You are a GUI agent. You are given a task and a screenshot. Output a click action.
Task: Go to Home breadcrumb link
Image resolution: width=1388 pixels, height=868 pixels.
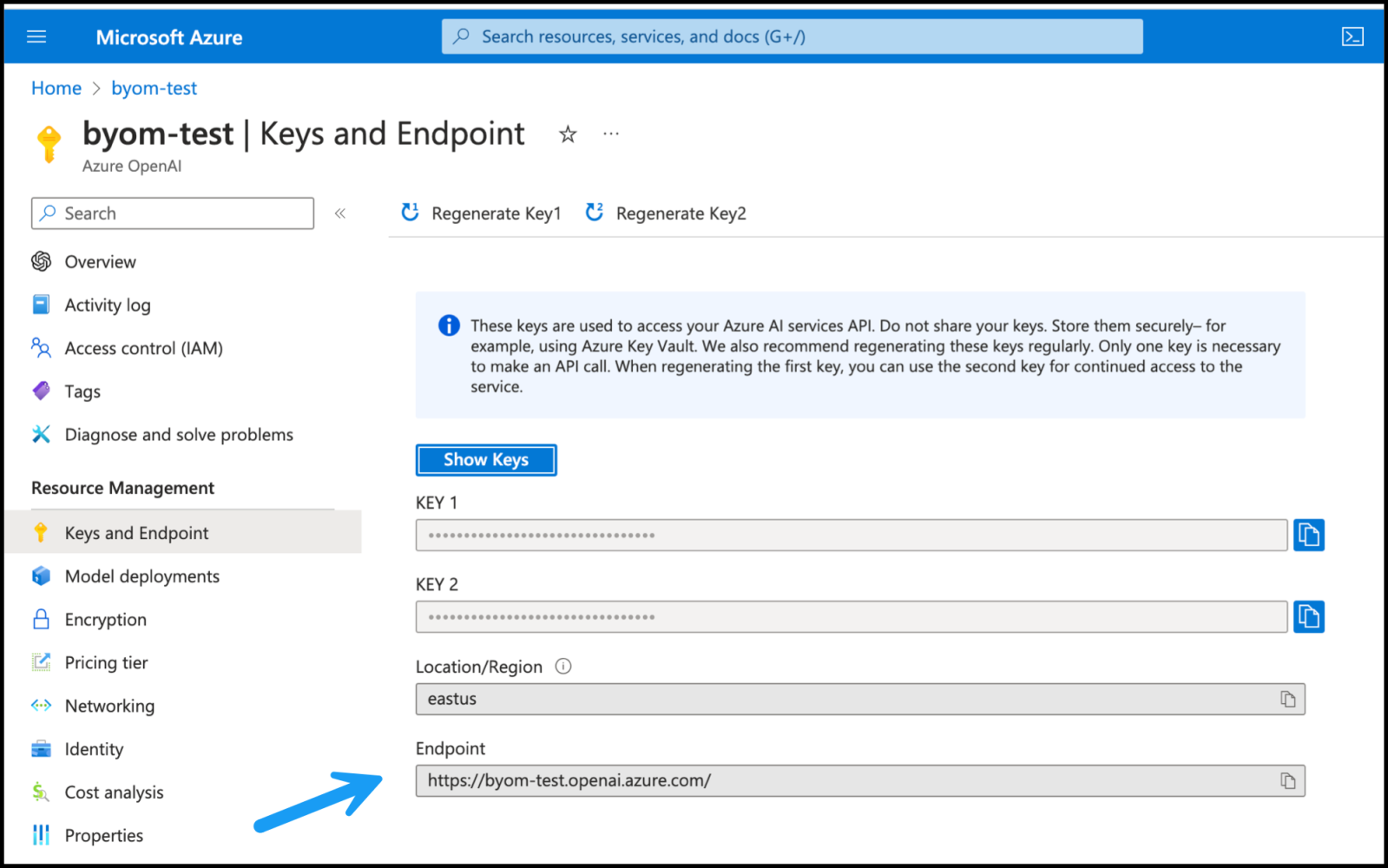(56, 89)
